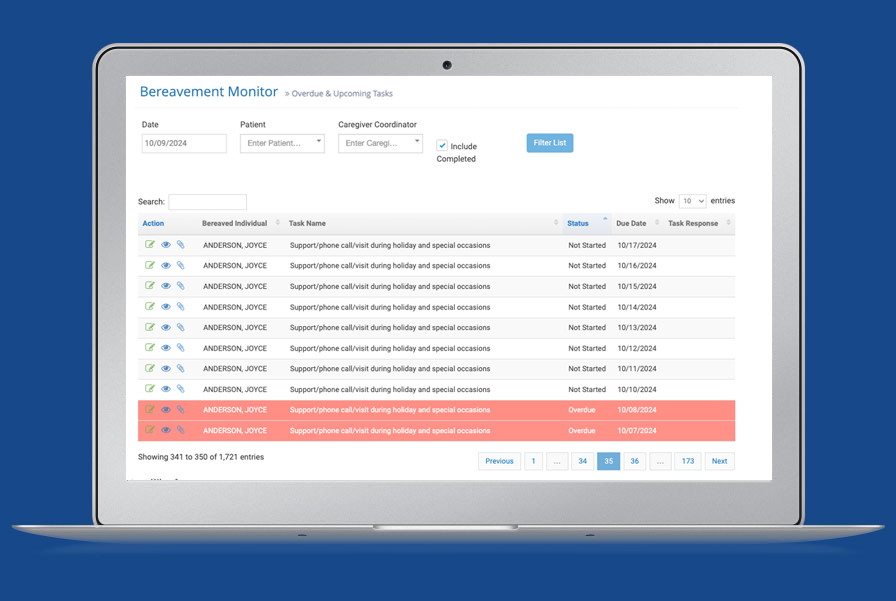Viewport: 896px width, 601px height.
Task: Click Overdue status for 10/07/2024 row
Action: [x=582, y=430]
